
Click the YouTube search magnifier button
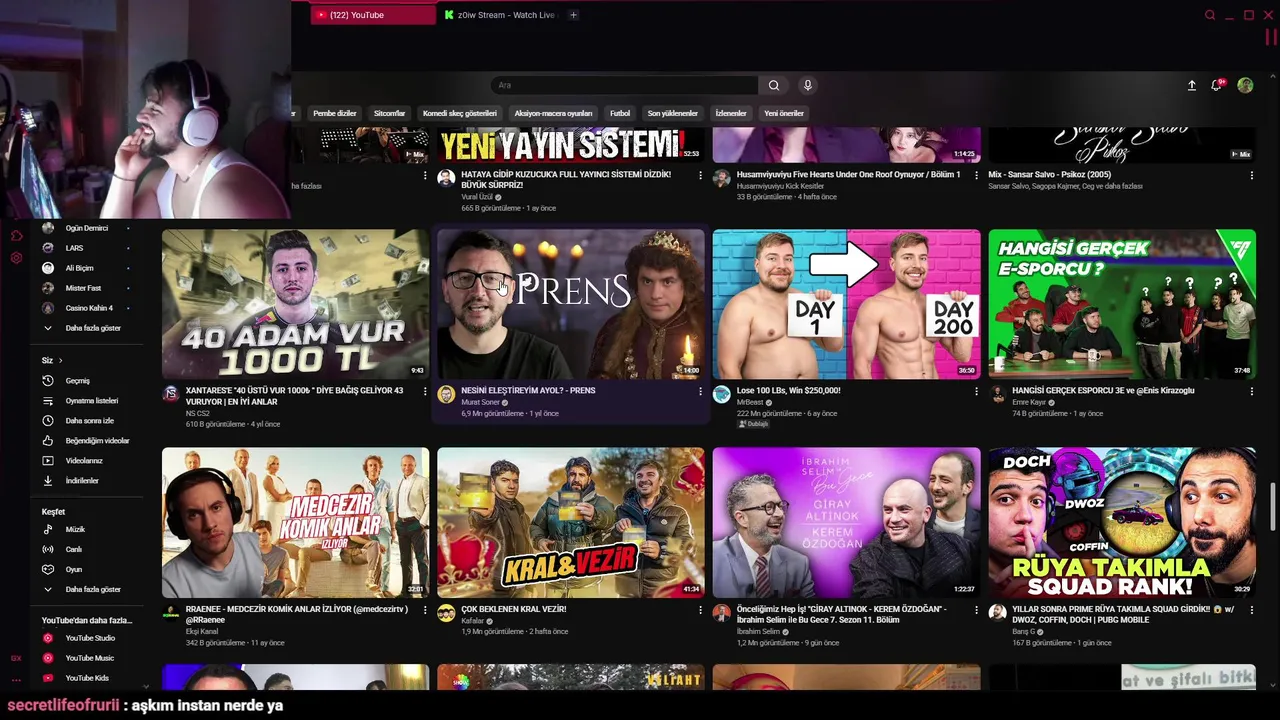pyautogui.click(x=773, y=86)
